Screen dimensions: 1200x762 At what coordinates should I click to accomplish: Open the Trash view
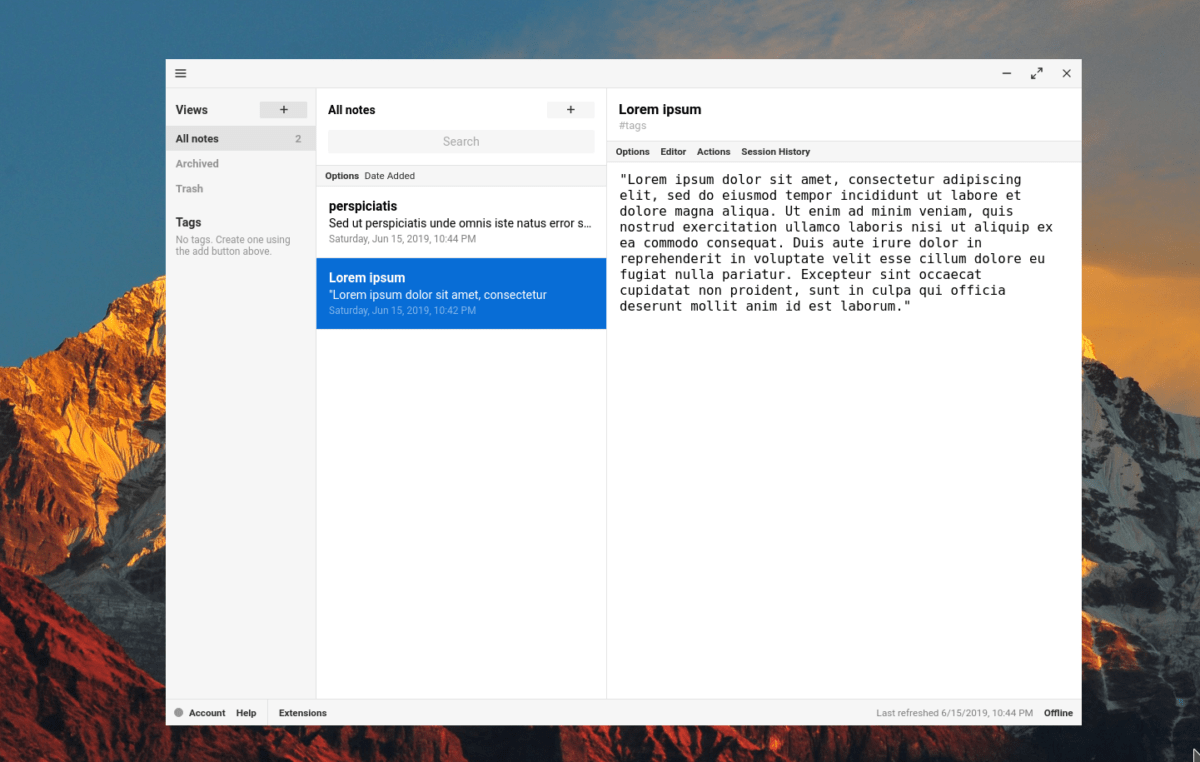coord(189,188)
